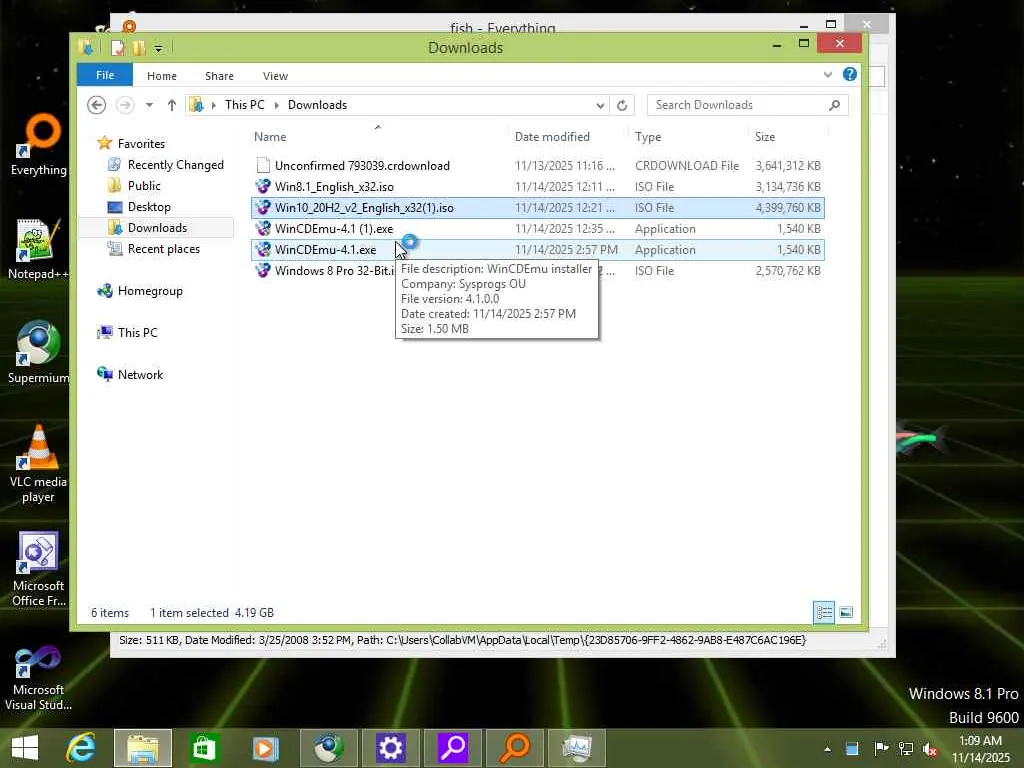Click the size cell '3,641,312 KB'
Screen dimensions: 1024x768
point(788,166)
